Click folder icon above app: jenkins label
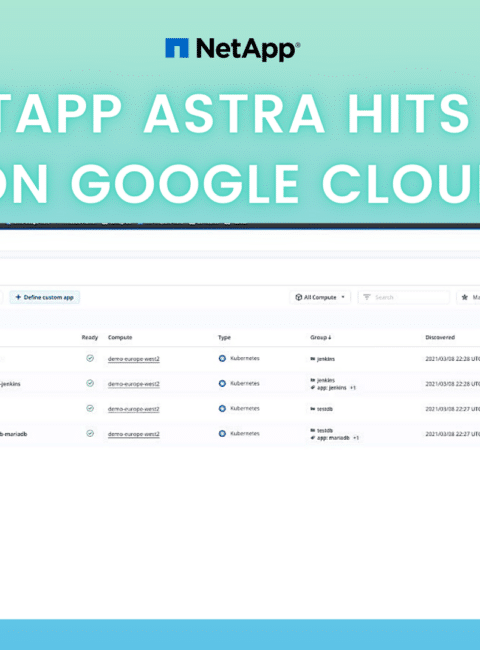This screenshot has height=650, width=480. [313, 380]
